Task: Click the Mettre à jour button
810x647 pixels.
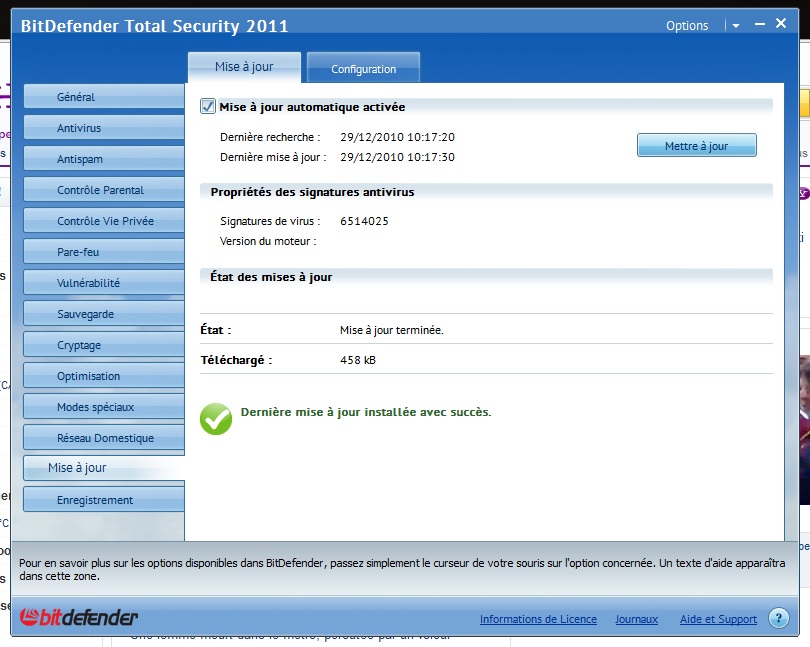Action: (696, 146)
